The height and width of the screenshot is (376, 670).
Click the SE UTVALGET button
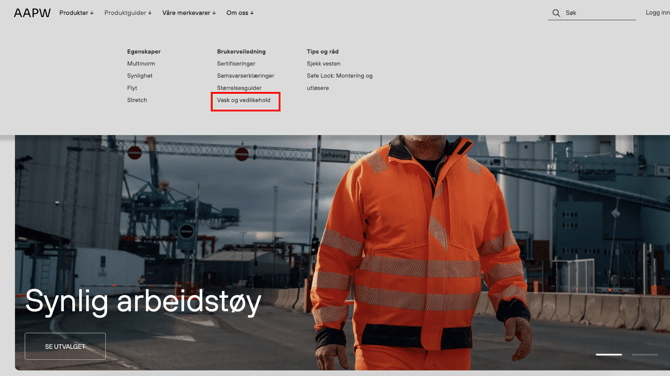click(x=65, y=346)
